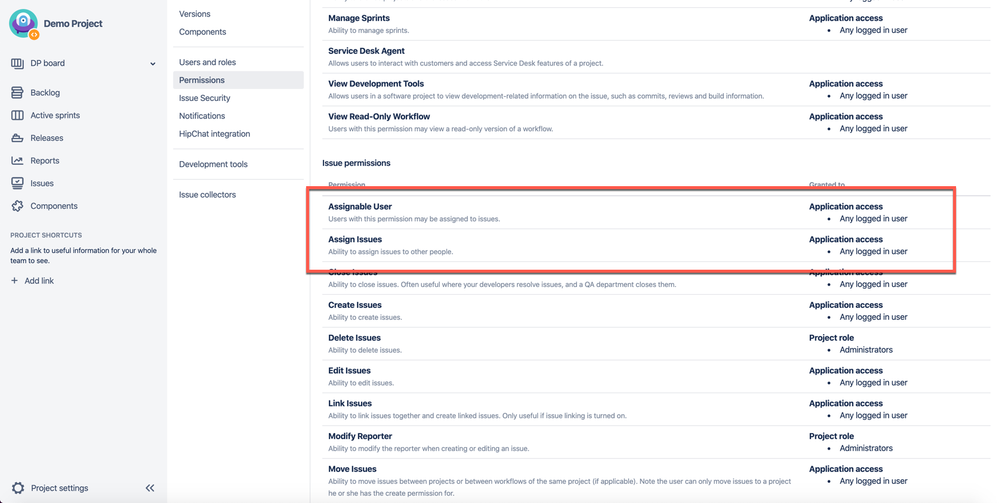Click the Move Issues permission name
The width and height of the screenshot is (999, 503).
pyautogui.click(x=352, y=469)
